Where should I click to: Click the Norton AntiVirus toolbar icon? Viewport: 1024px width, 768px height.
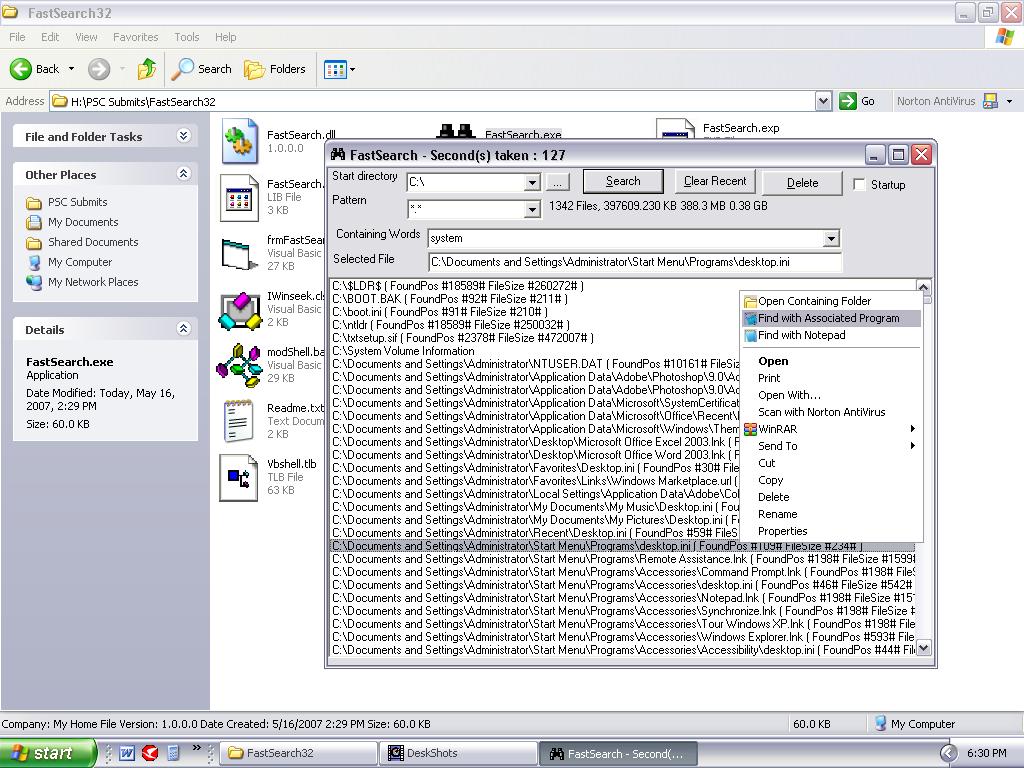tap(990, 101)
